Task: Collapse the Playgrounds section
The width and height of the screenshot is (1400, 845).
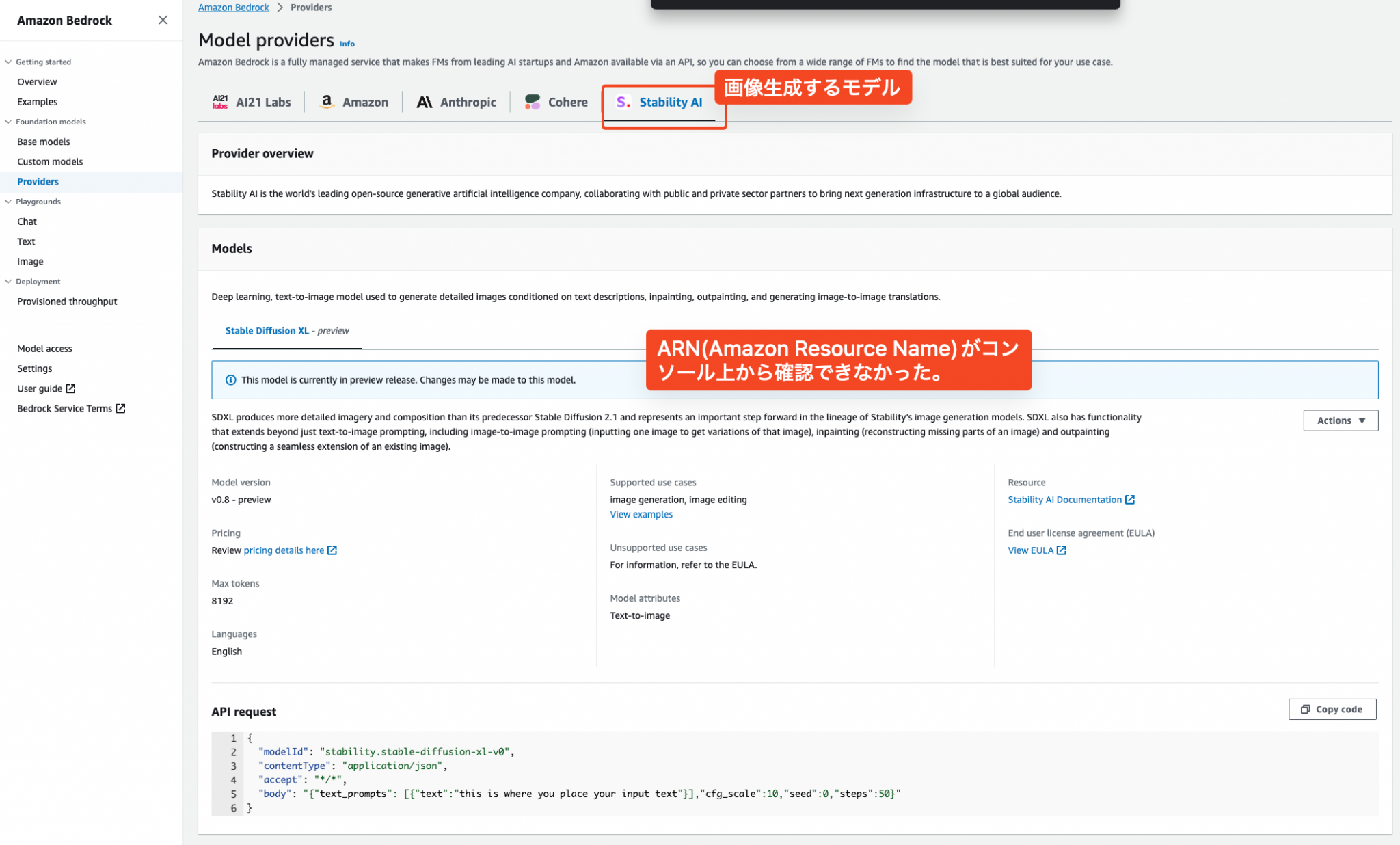Action: [x=8, y=201]
